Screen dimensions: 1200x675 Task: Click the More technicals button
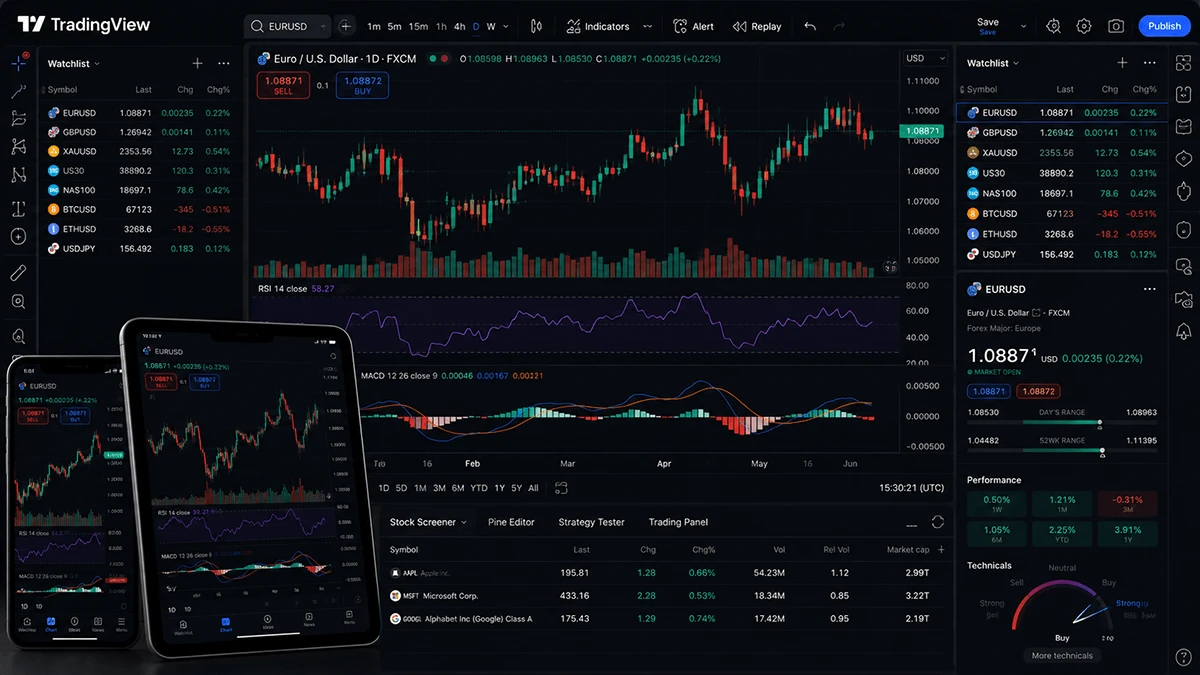click(x=1062, y=655)
